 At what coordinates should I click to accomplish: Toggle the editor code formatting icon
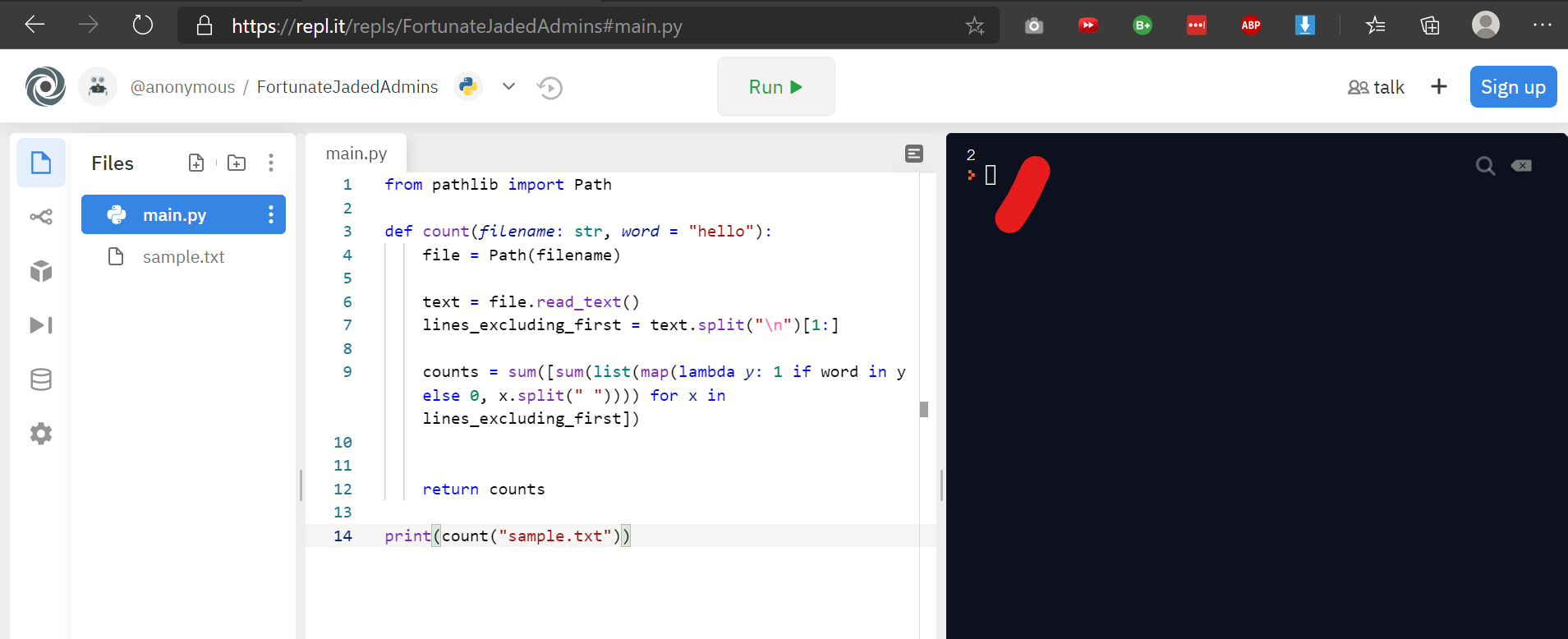pos(914,154)
